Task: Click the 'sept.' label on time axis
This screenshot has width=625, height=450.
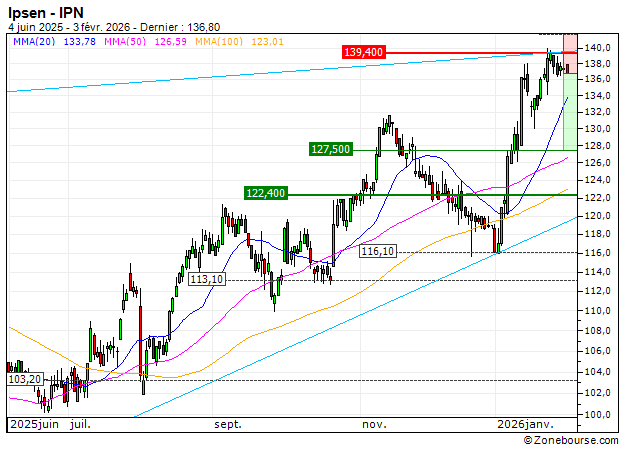Action: point(228,424)
